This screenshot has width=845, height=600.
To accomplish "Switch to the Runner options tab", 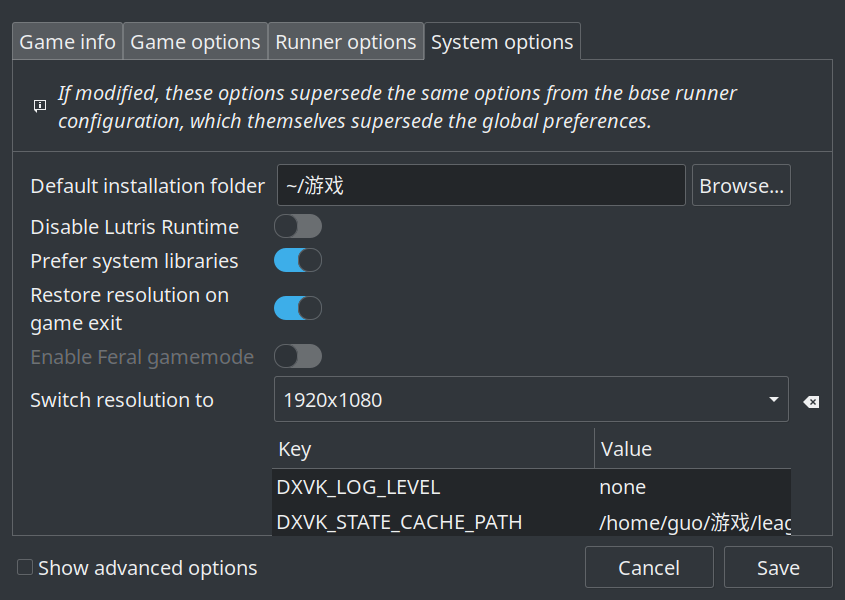I will click(x=345, y=41).
